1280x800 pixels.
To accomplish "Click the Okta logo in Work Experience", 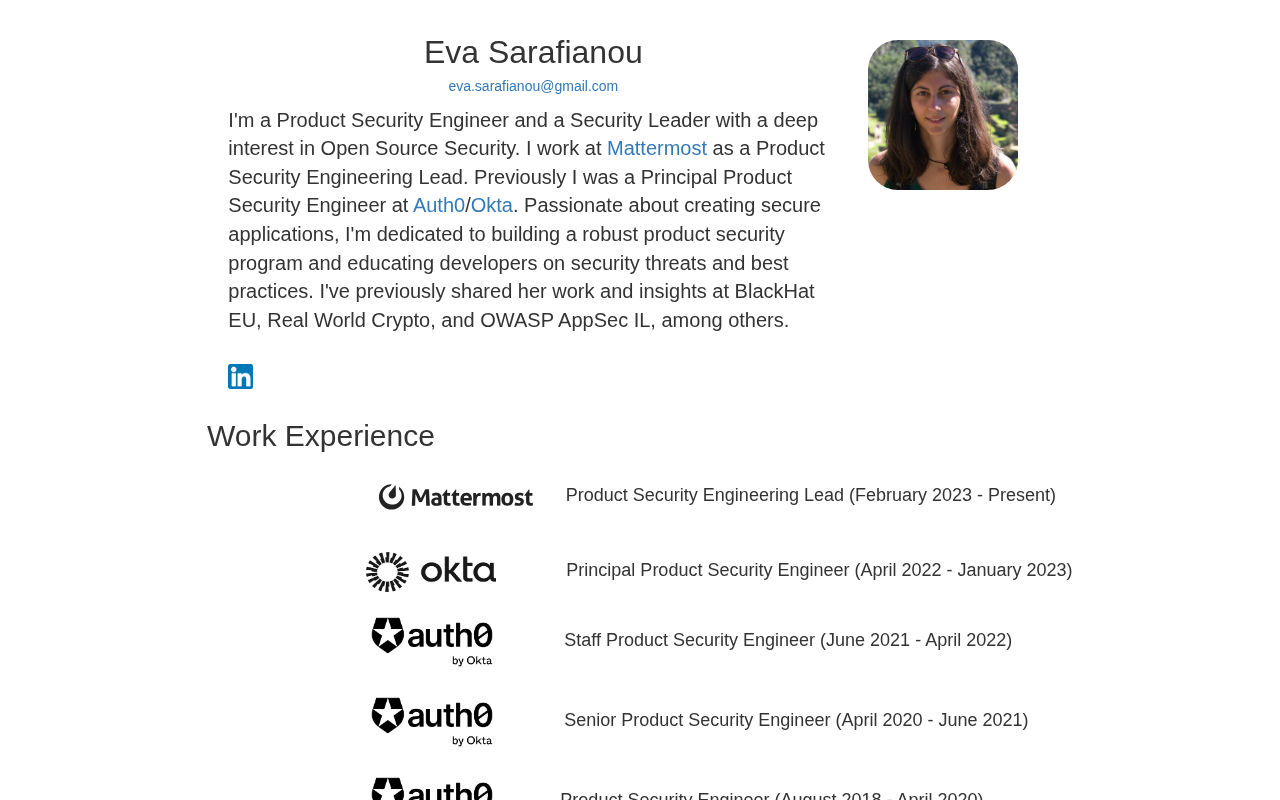I will point(431,572).
